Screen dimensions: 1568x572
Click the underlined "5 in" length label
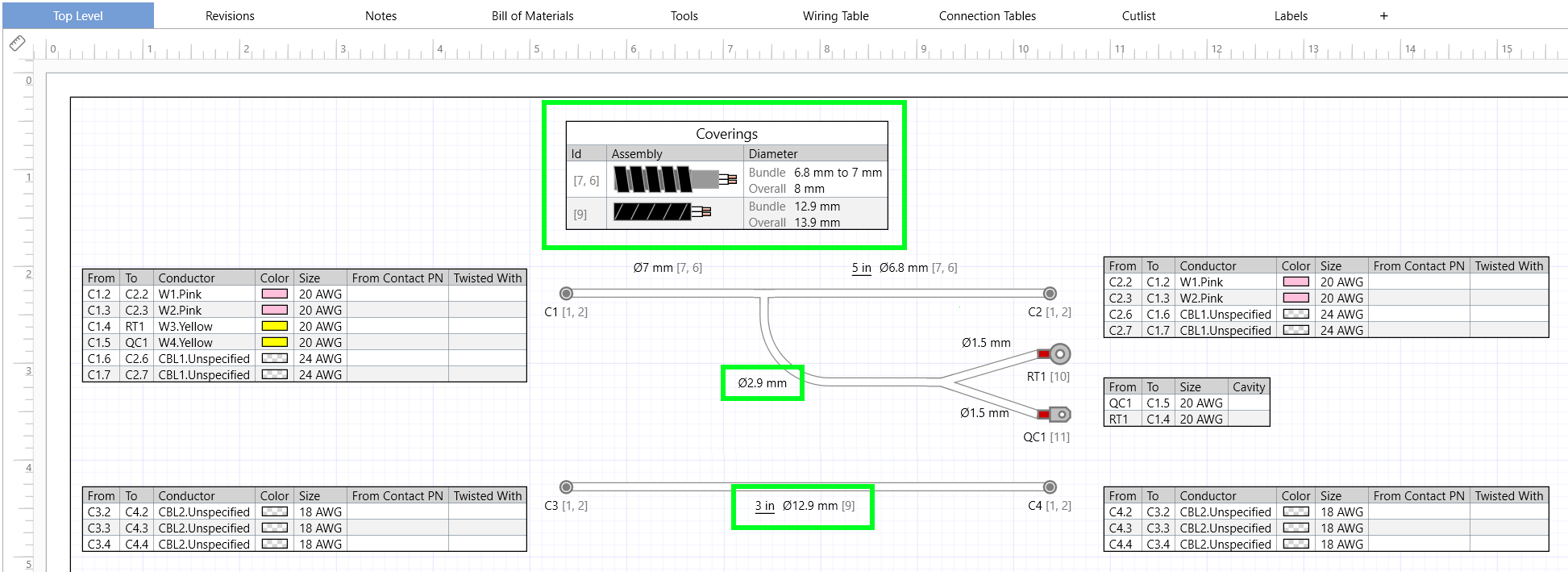coord(862,268)
